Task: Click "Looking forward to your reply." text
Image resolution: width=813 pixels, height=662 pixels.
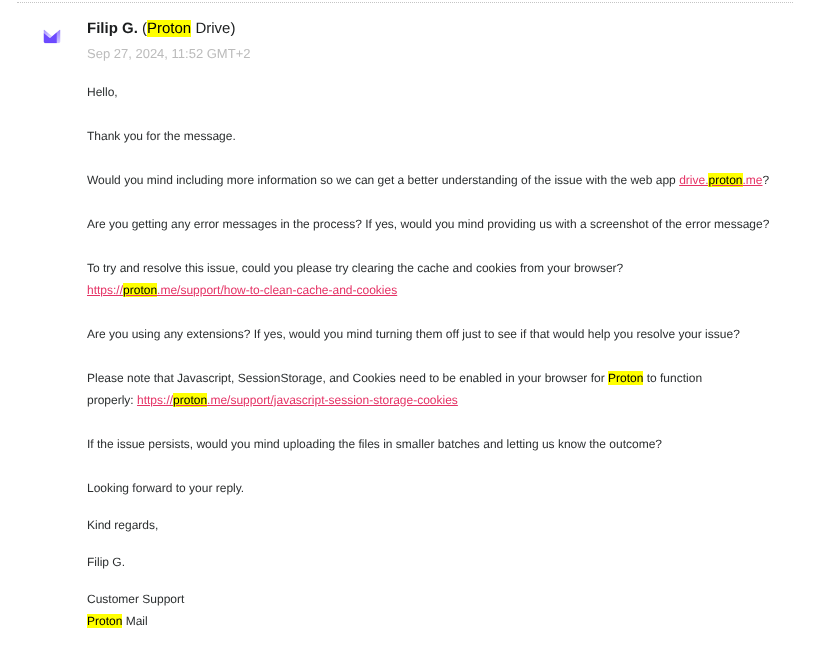Action: pyautogui.click(x=165, y=488)
